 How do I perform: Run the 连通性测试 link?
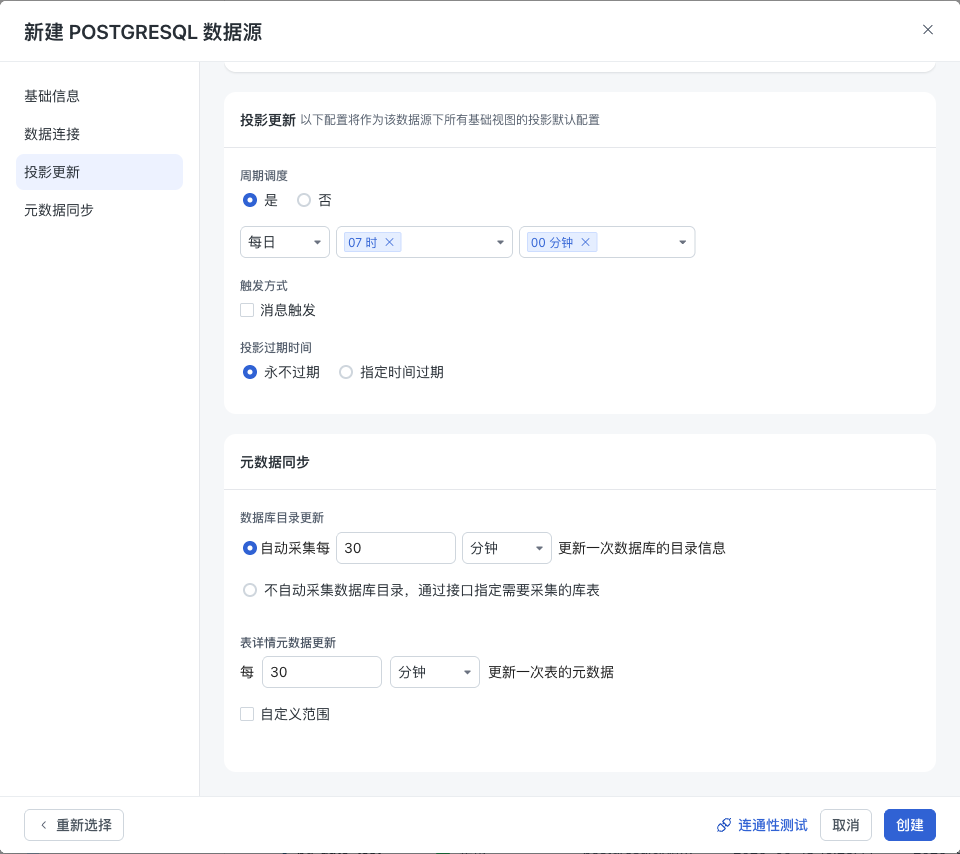click(x=762, y=825)
